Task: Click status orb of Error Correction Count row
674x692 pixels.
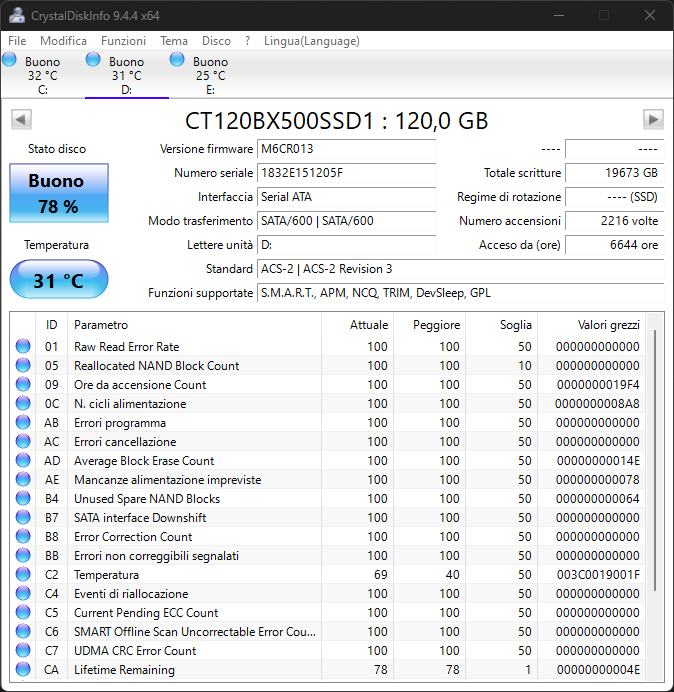Action: click(x=23, y=536)
